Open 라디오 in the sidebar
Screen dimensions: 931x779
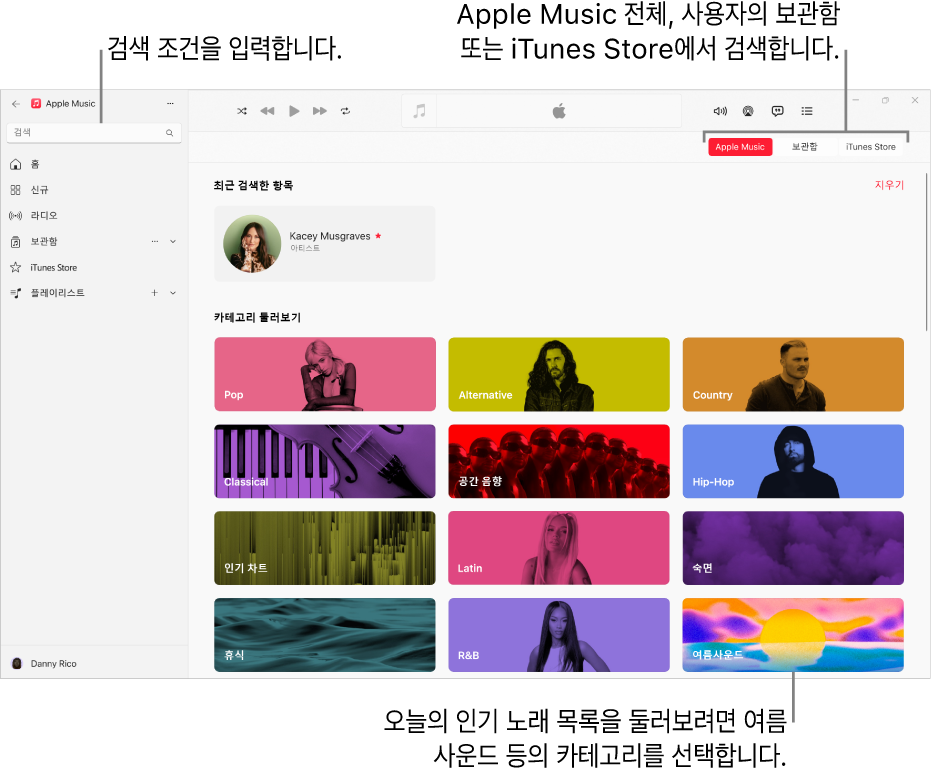[x=94, y=216]
